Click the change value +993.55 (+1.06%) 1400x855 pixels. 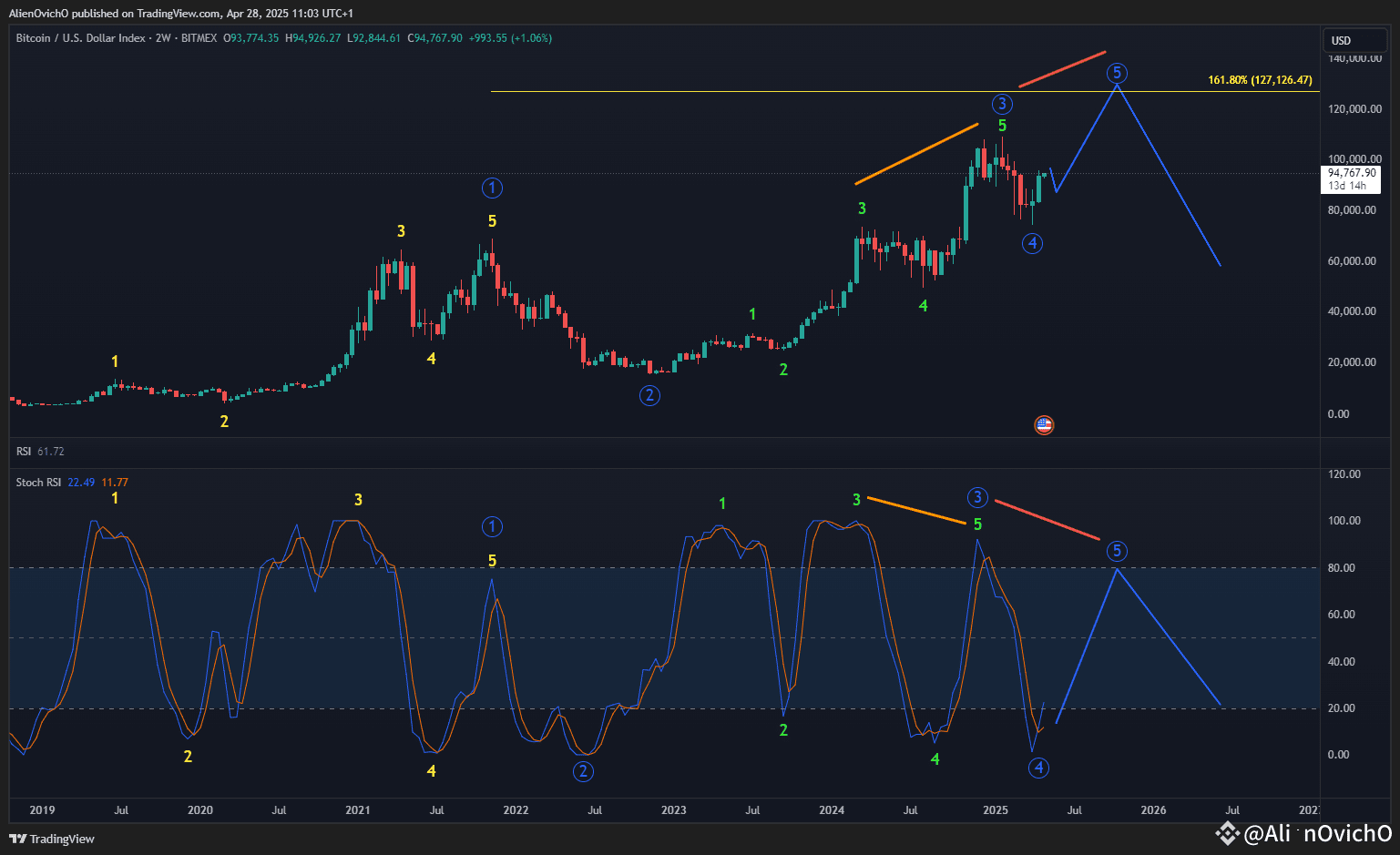click(510, 38)
